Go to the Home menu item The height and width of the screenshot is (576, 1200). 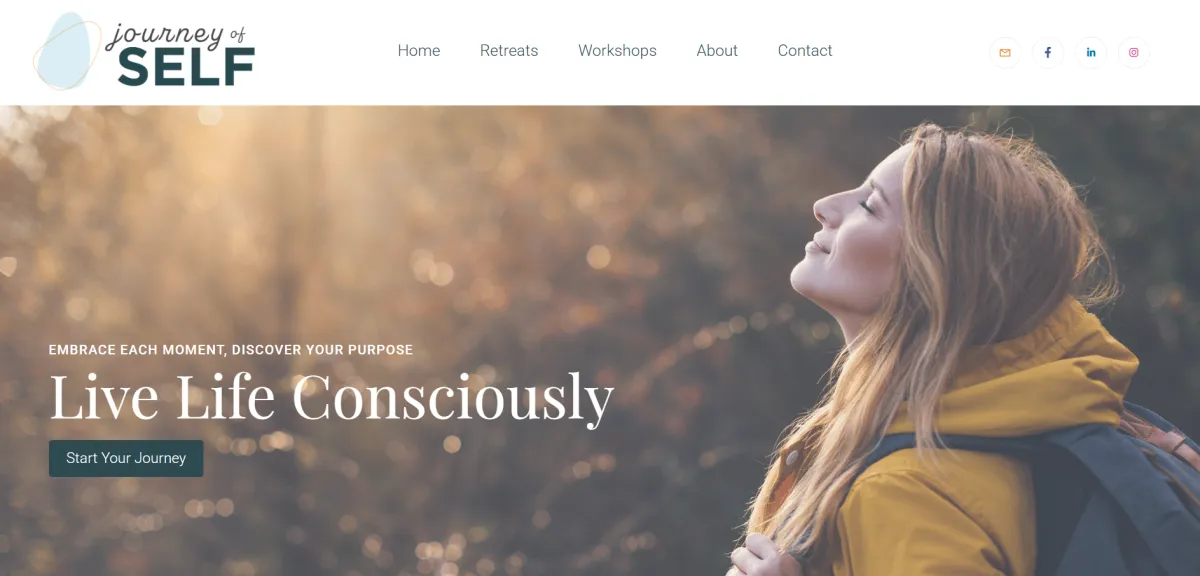click(419, 51)
